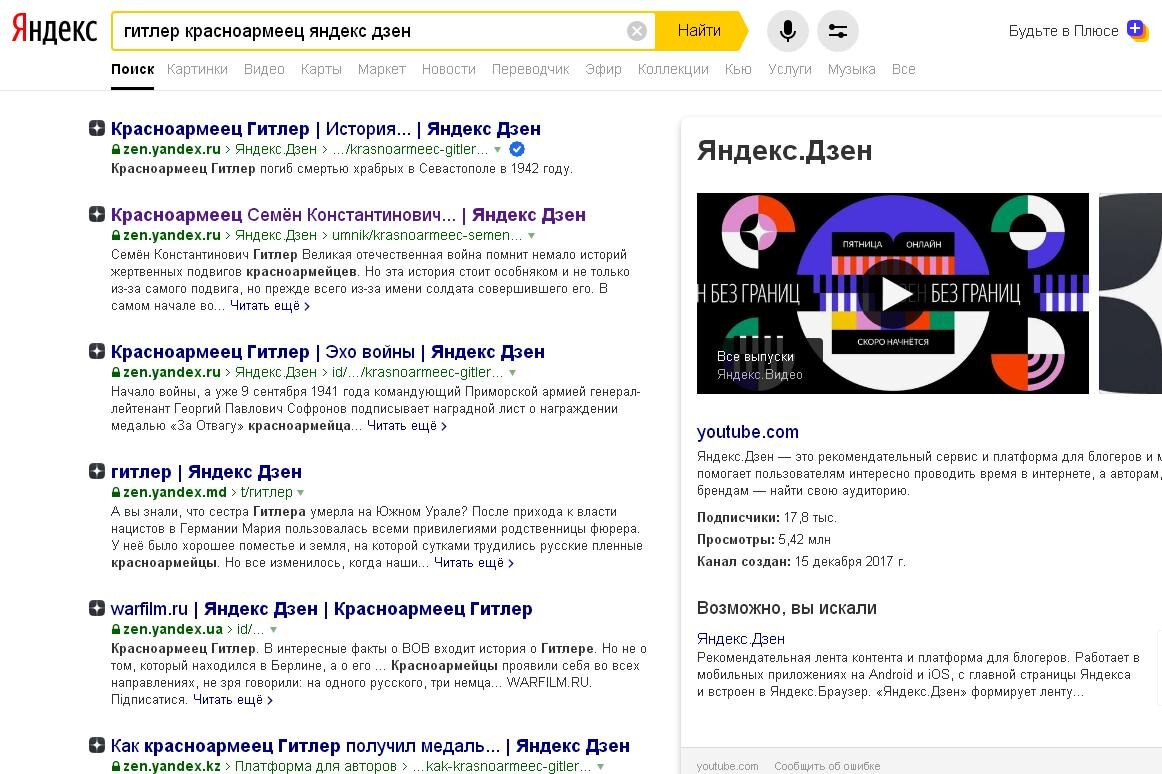Open the Эфир tab
This screenshot has width=1162, height=774.
pos(603,69)
